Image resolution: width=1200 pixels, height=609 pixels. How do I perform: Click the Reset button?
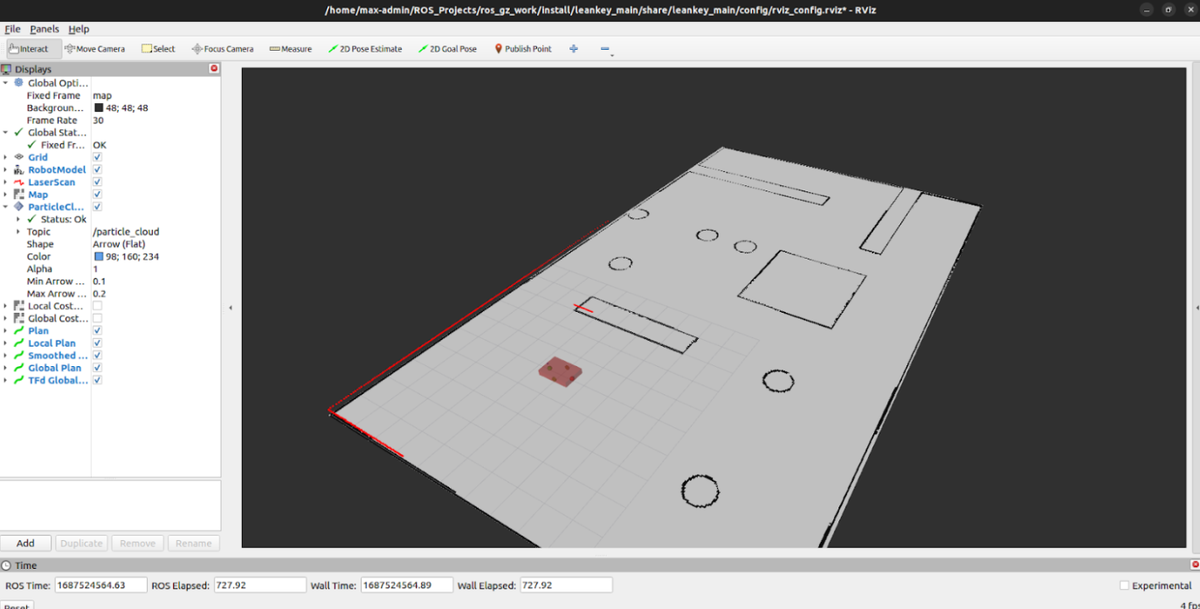coord(17,605)
